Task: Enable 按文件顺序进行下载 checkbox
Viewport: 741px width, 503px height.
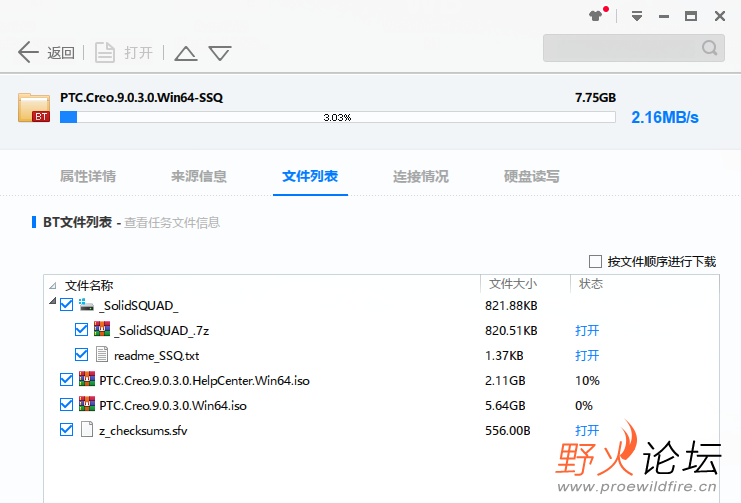Action: click(595, 261)
